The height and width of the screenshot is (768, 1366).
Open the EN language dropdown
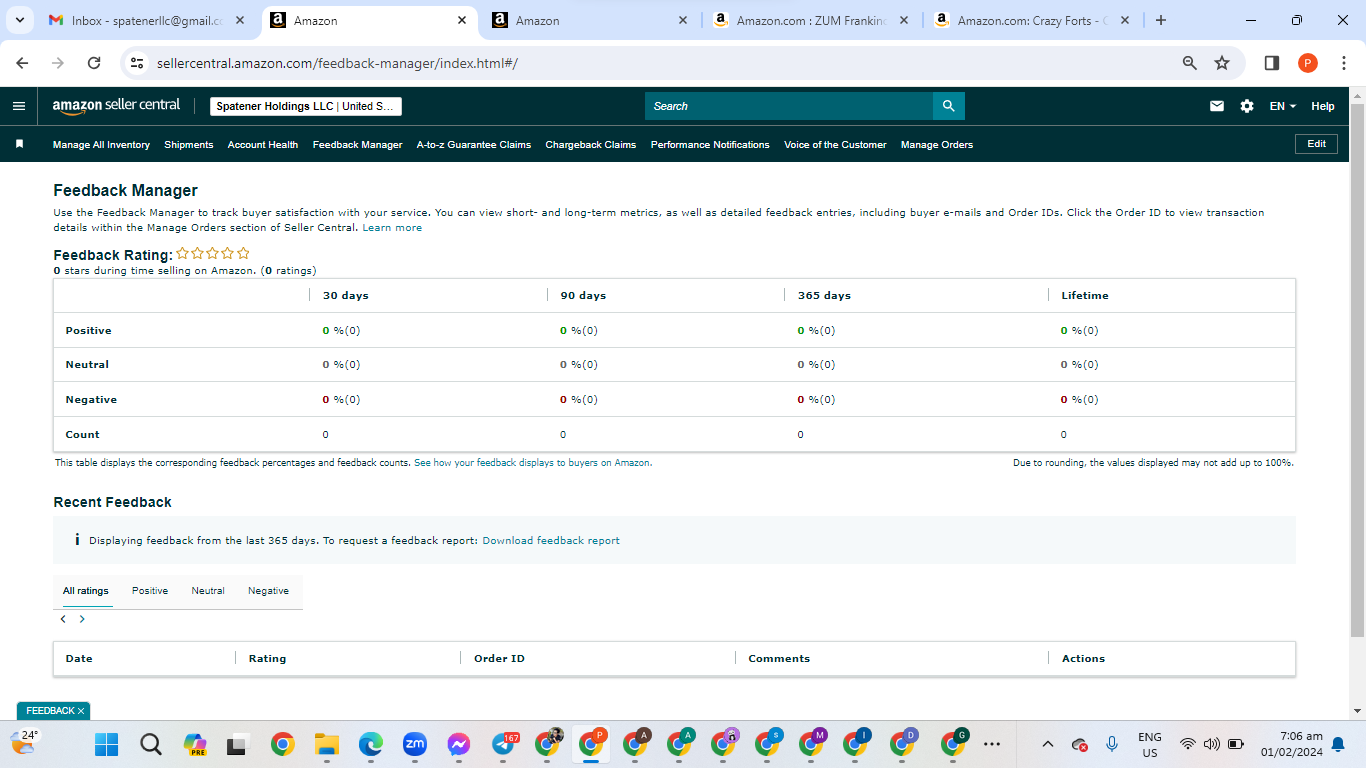point(1282,106)
